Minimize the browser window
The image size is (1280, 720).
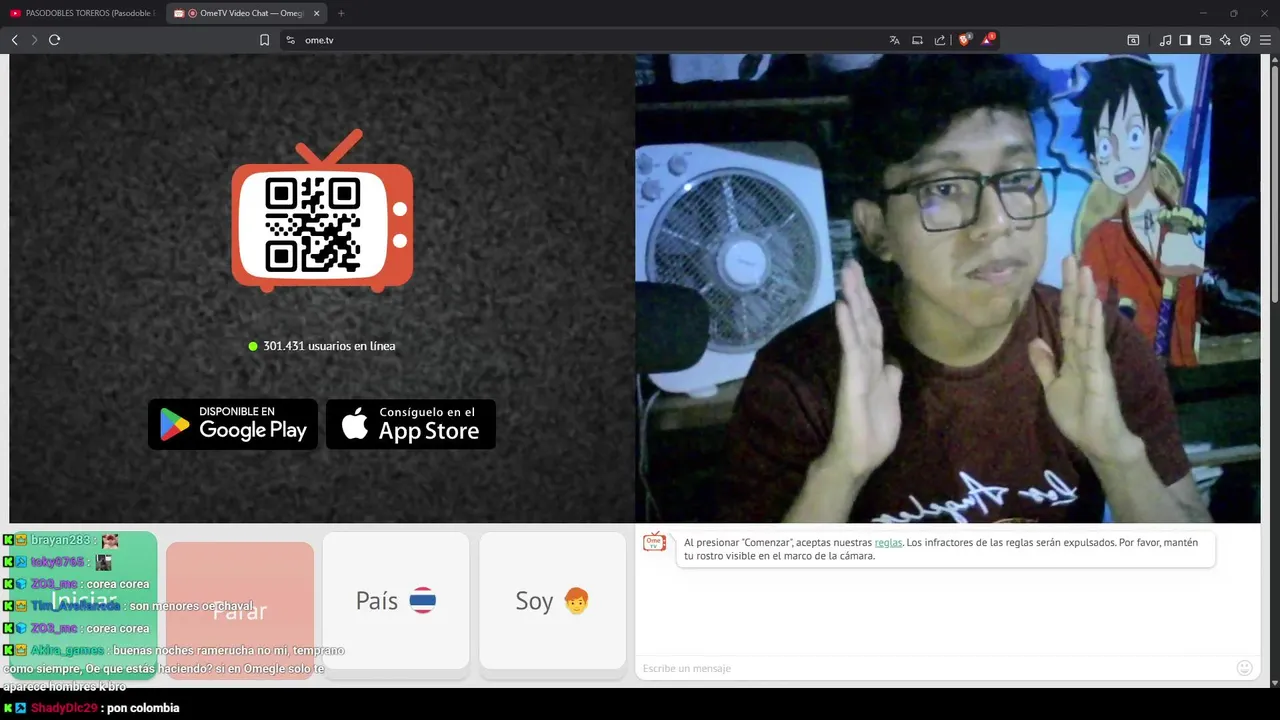point(1204,13)
